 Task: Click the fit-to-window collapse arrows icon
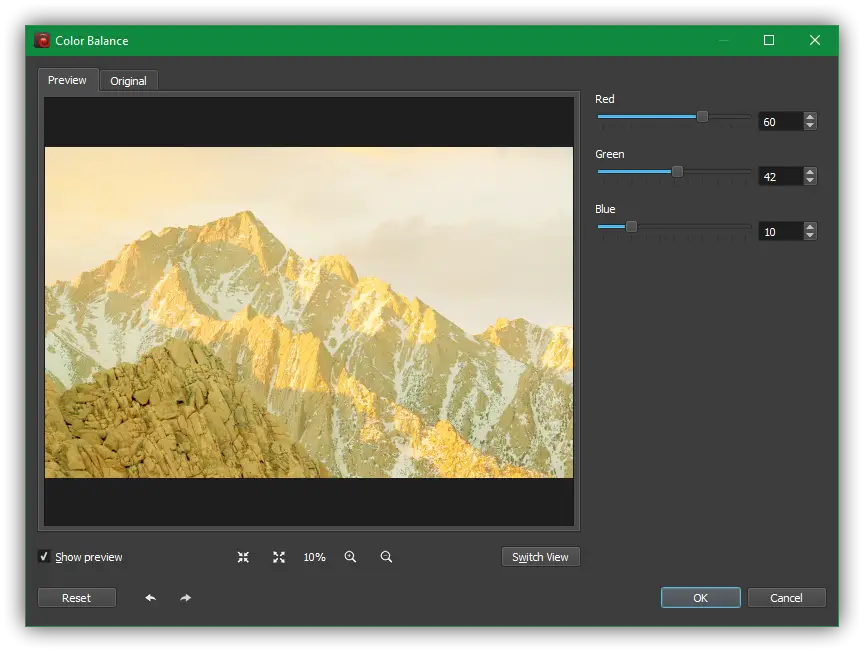point(243,557)
